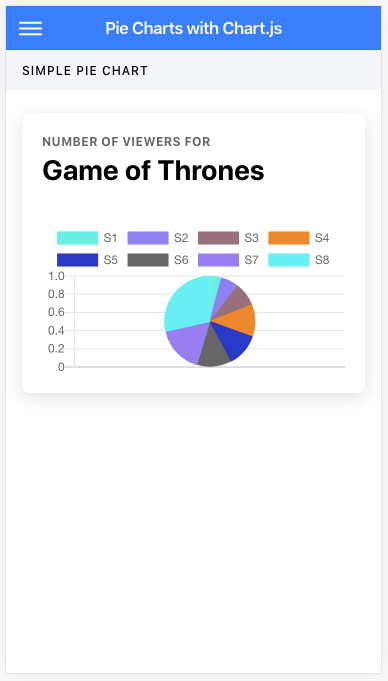Select the orange pie slice
This screenshot has height=681, width=388.
pos(239,321)
